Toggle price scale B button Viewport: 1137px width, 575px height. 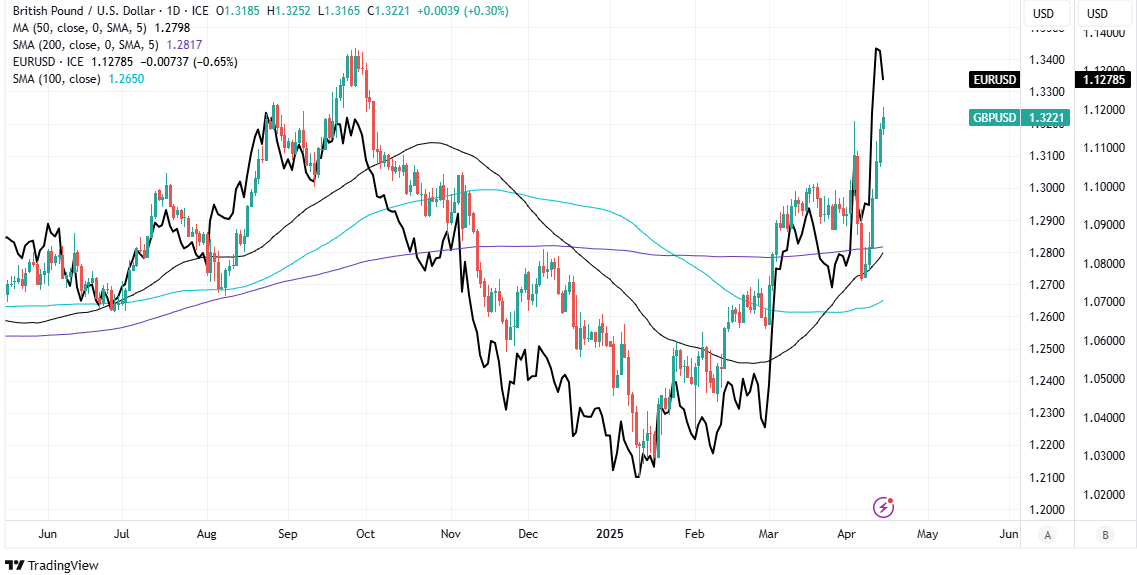(1104, 535)
